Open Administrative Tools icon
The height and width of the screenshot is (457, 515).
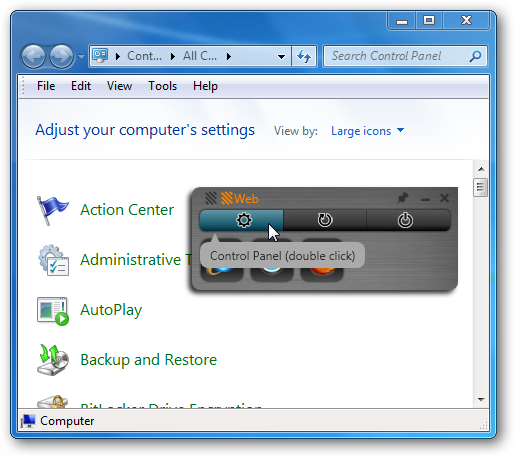(x=53, y=260)
